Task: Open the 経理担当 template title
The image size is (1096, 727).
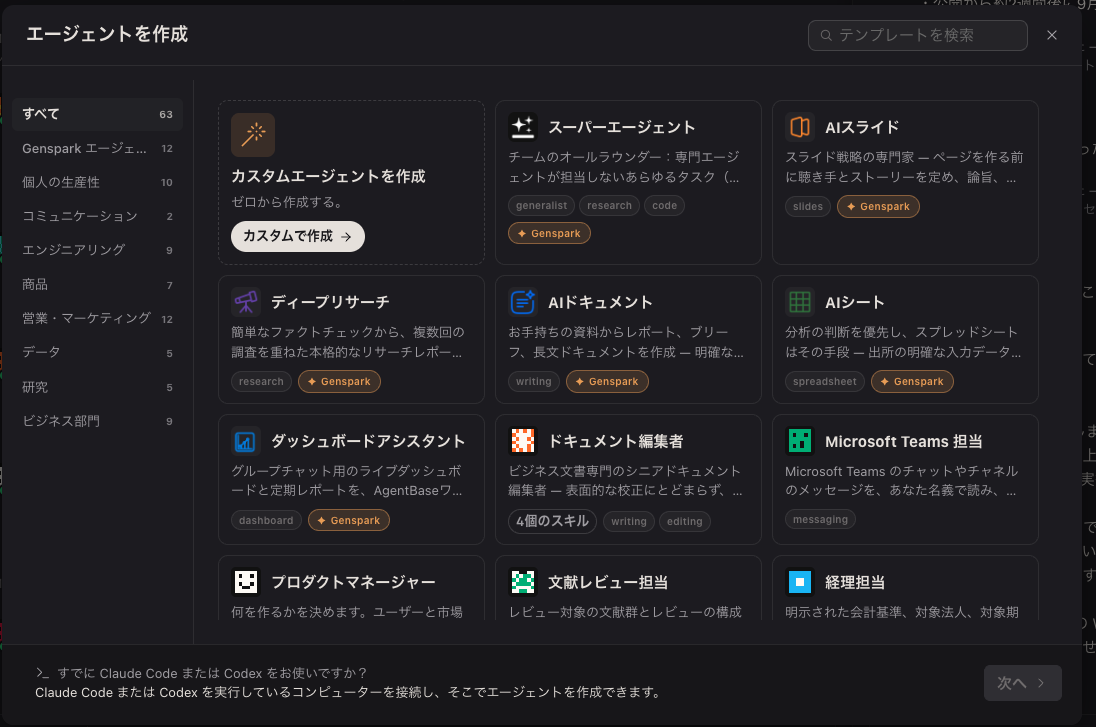Action: pyautogui.click(x=855, y=582)
